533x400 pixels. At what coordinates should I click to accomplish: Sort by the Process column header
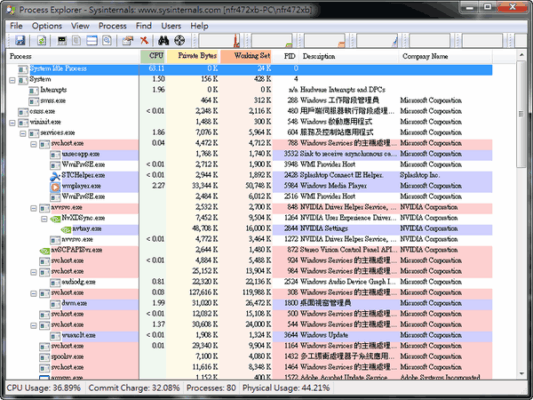[73, 56]
